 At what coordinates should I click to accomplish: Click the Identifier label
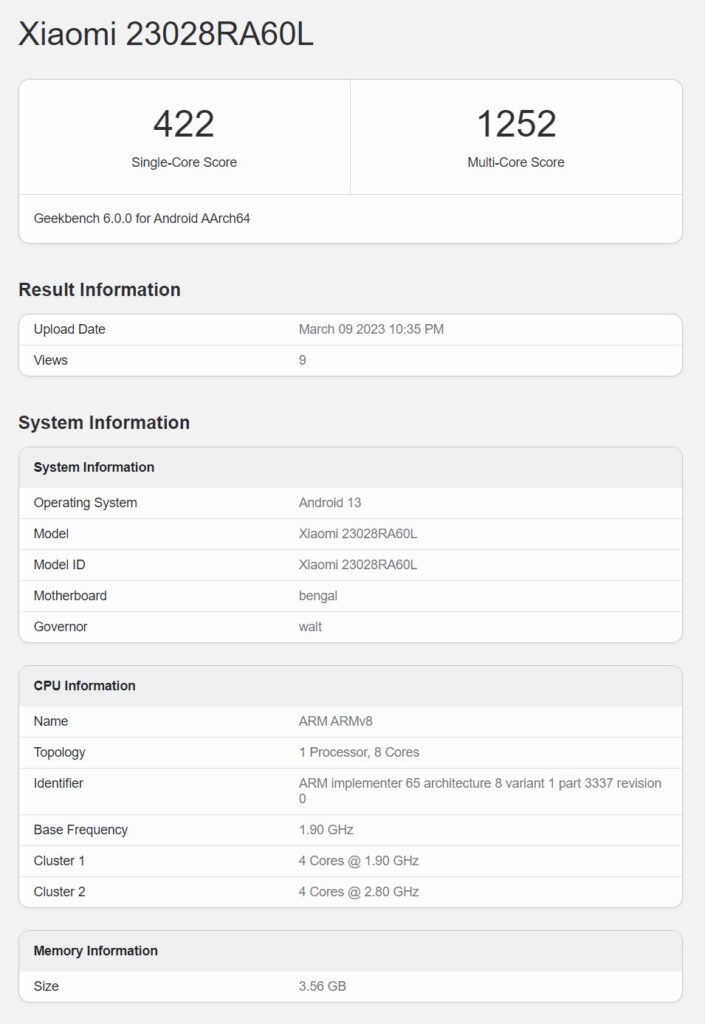coord(58,783)
